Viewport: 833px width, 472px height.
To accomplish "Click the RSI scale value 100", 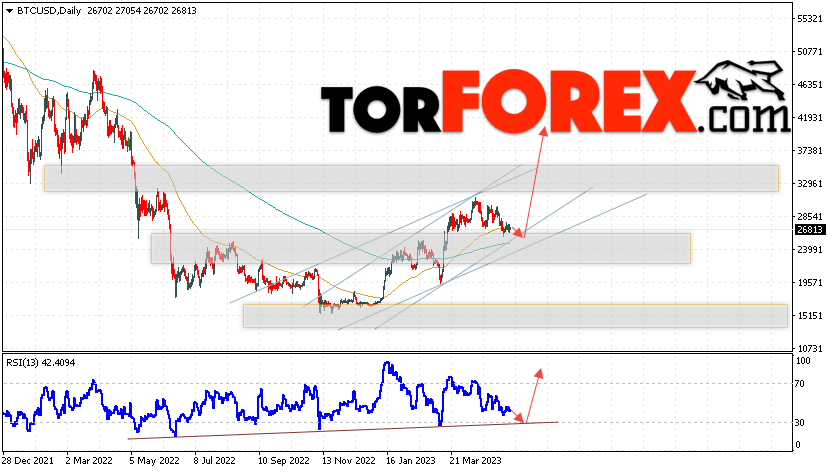I will coord(803,361).
